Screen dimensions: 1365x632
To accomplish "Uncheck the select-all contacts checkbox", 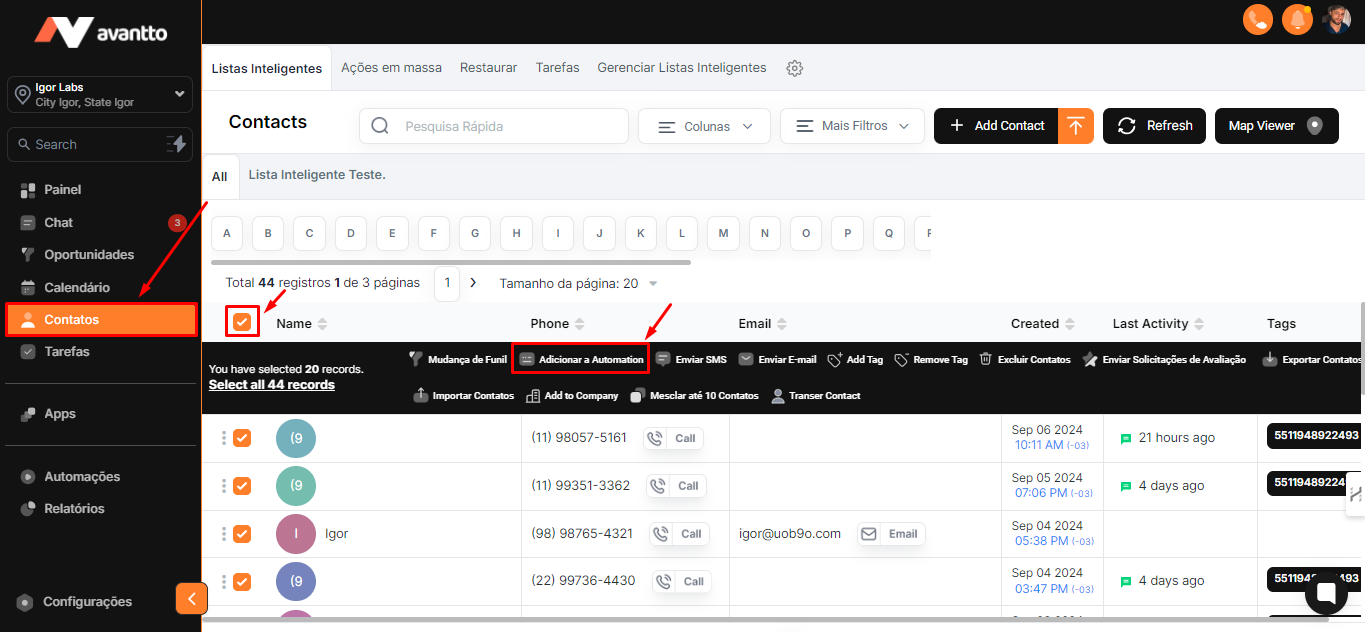I will coord(242,322).
